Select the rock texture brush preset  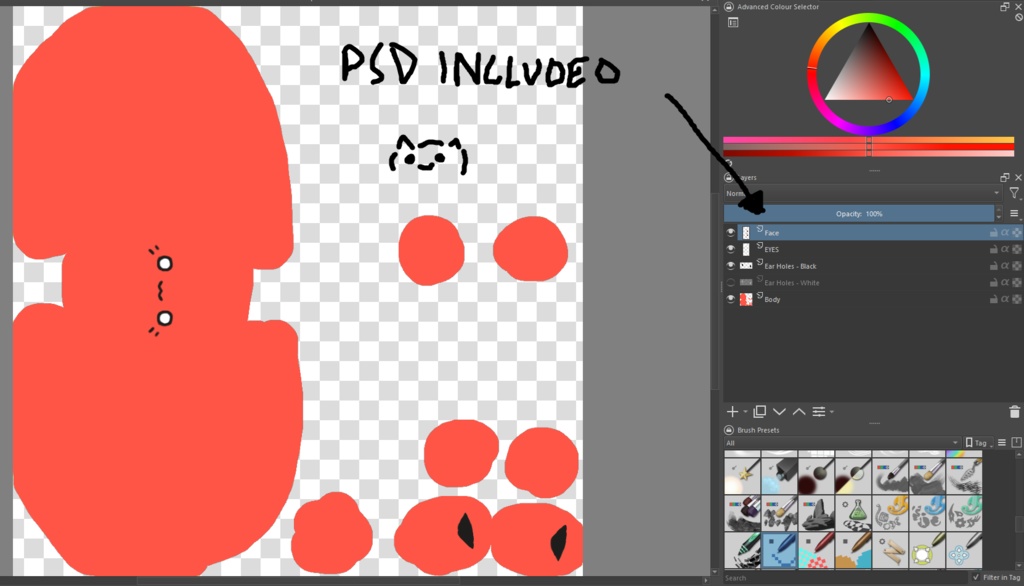(x=816, y=513)
